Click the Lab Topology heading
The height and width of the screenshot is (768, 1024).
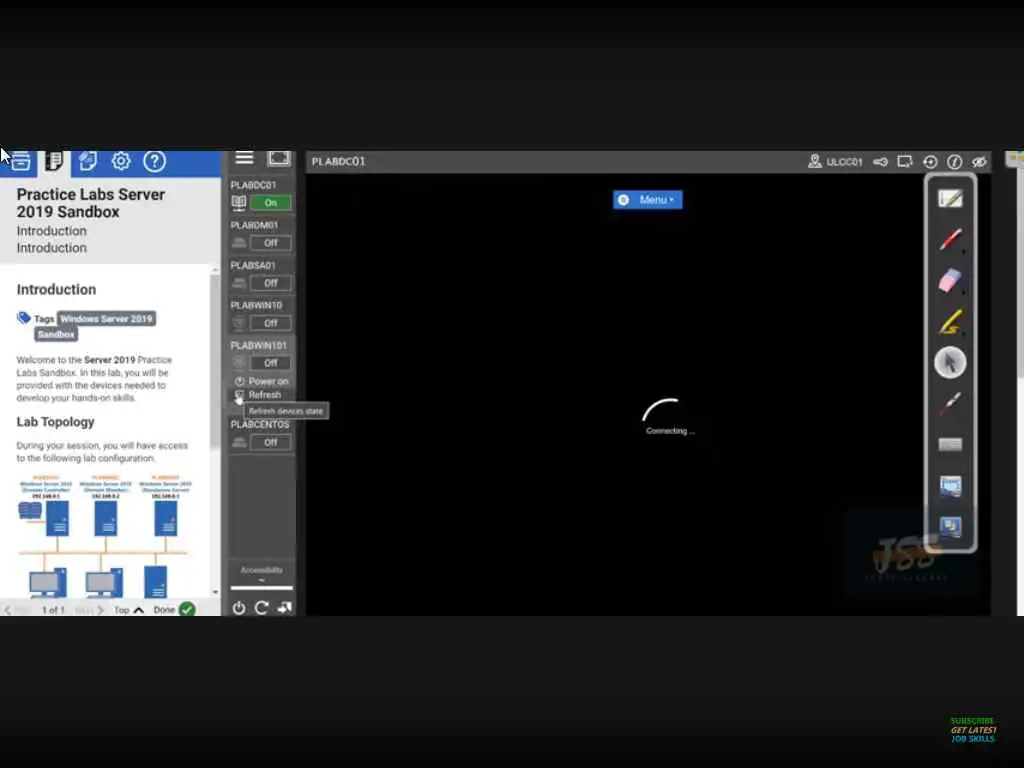[56, 422]
